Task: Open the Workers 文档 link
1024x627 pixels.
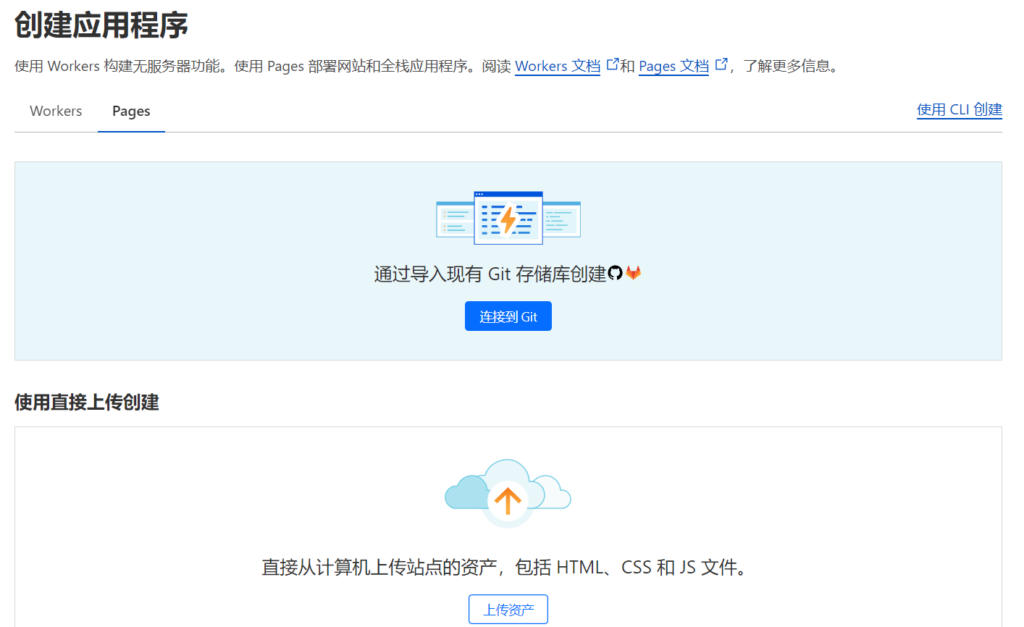Action: point(557,67)
